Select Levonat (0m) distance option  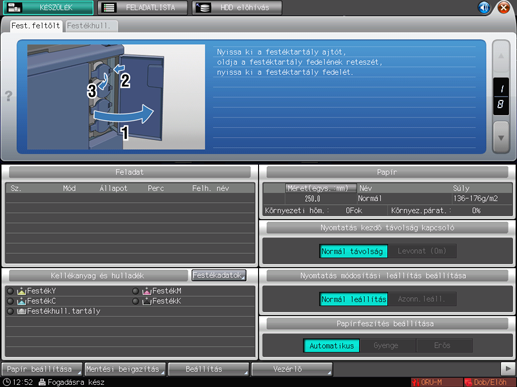click(422, 251)
